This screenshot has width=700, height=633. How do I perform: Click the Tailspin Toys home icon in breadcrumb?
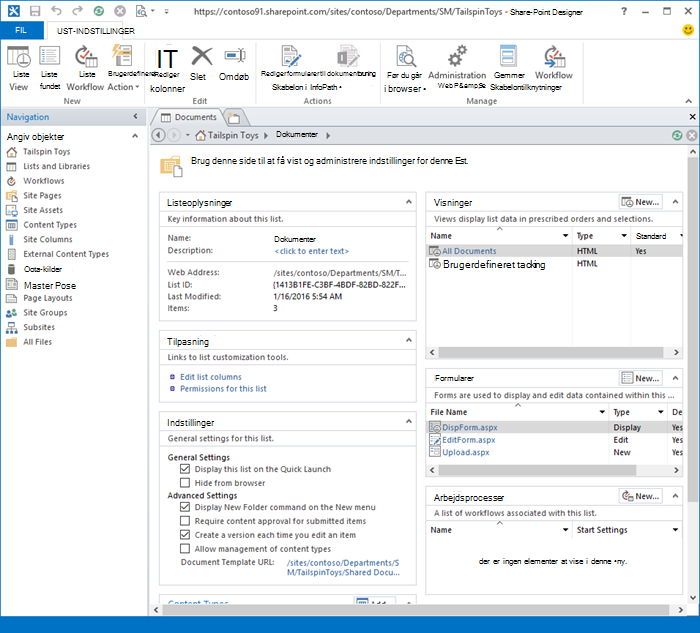[201, 135]
